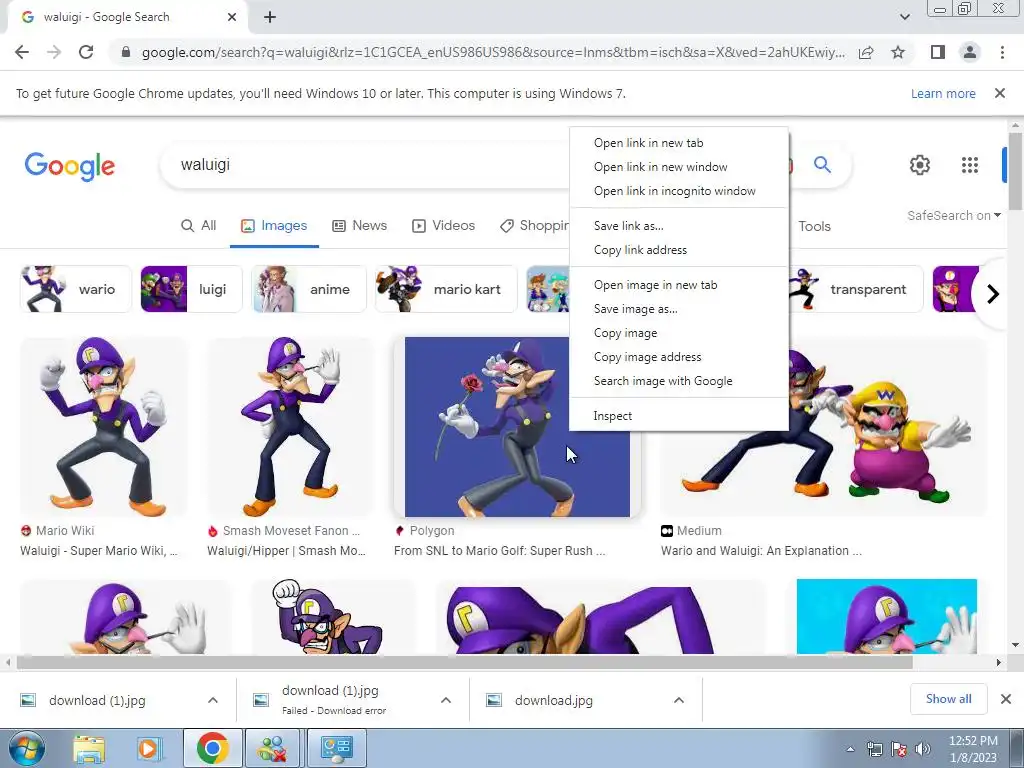Close the downloads bar
Screen dimensions: 1024x768
tap(1006, 699)
